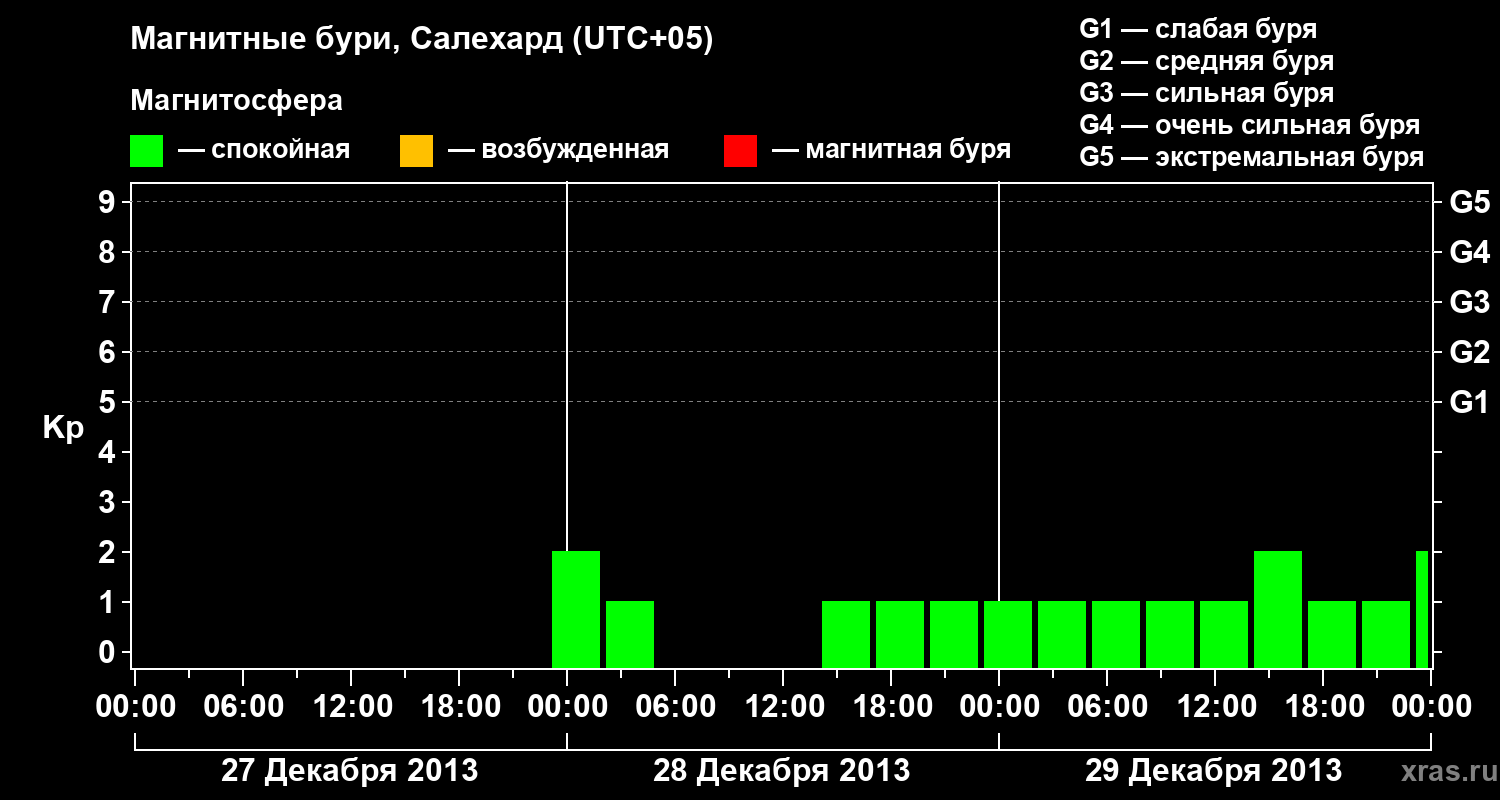
Task: Click the 'G2 — средняя буря' legend line
Action: [1206, 61]
